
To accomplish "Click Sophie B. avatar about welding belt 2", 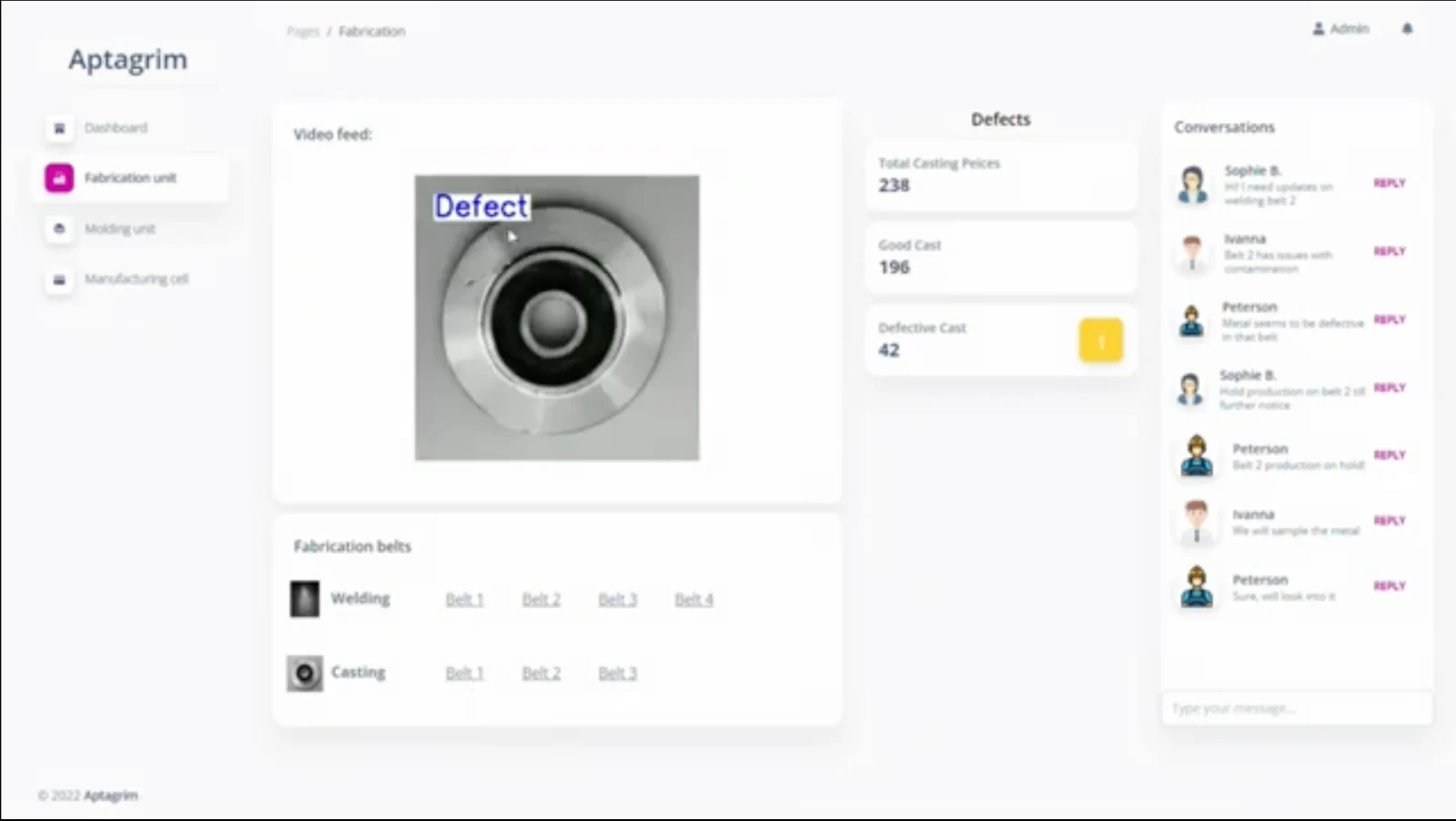I will (x=1193, y=184).
